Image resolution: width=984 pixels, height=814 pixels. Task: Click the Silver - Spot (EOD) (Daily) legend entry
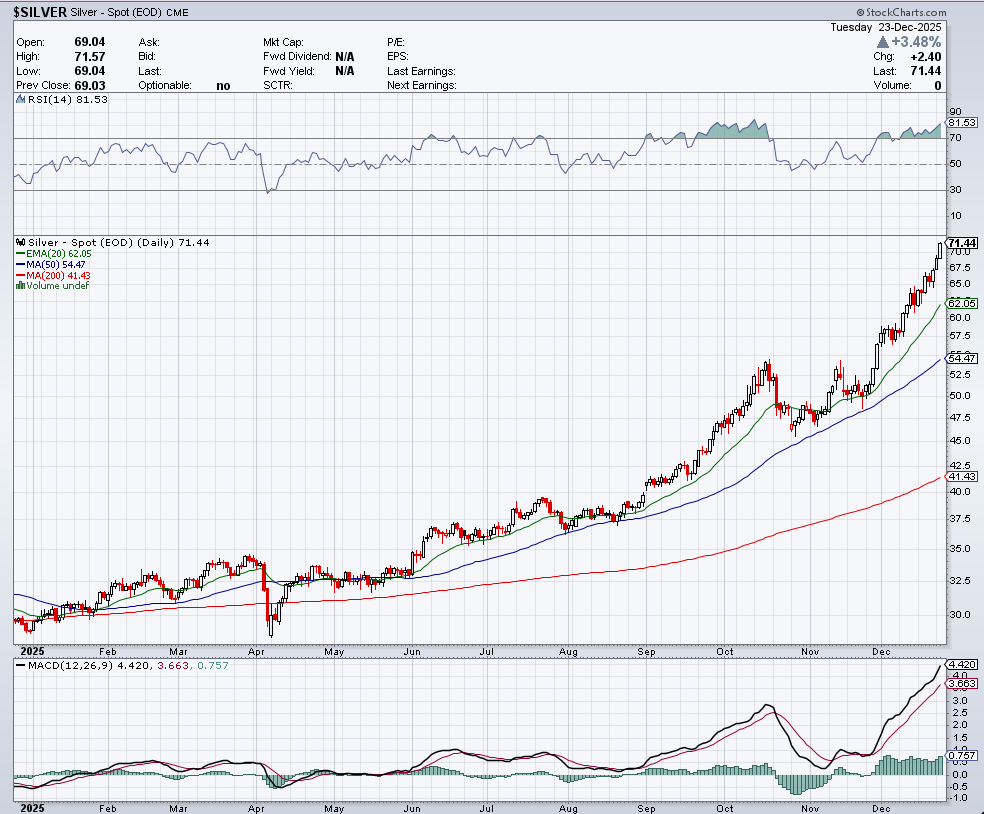119,242
